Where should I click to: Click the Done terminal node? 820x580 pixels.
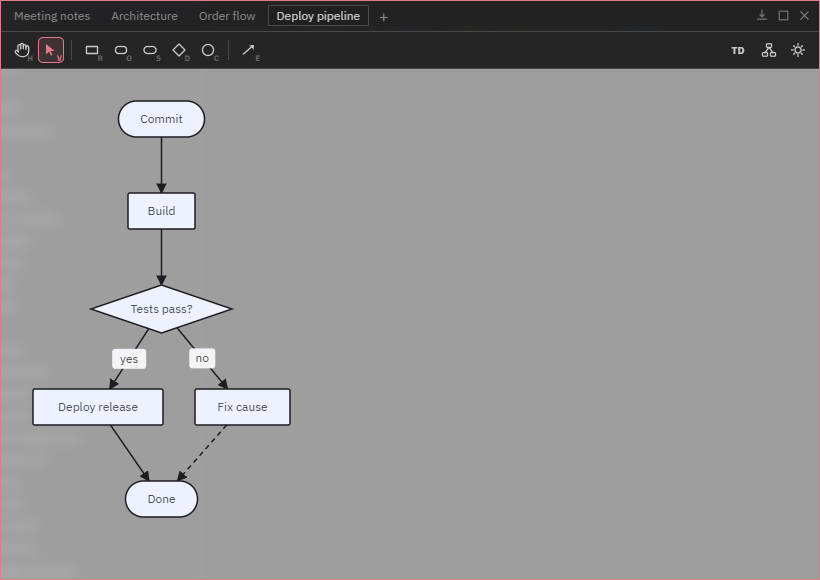162,499
